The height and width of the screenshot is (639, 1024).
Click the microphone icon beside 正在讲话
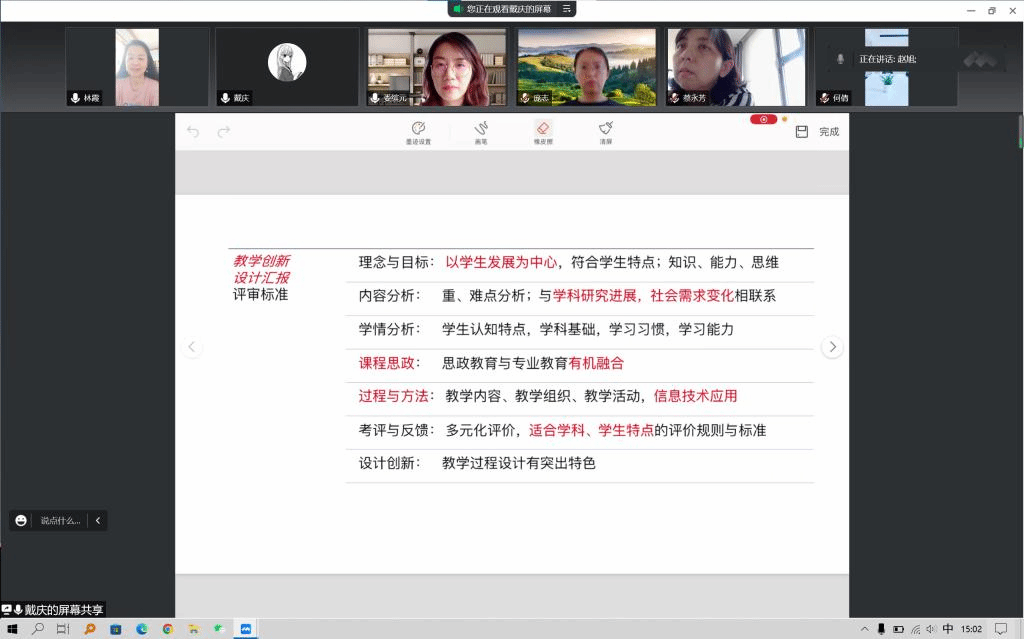(x=840, y=59)
